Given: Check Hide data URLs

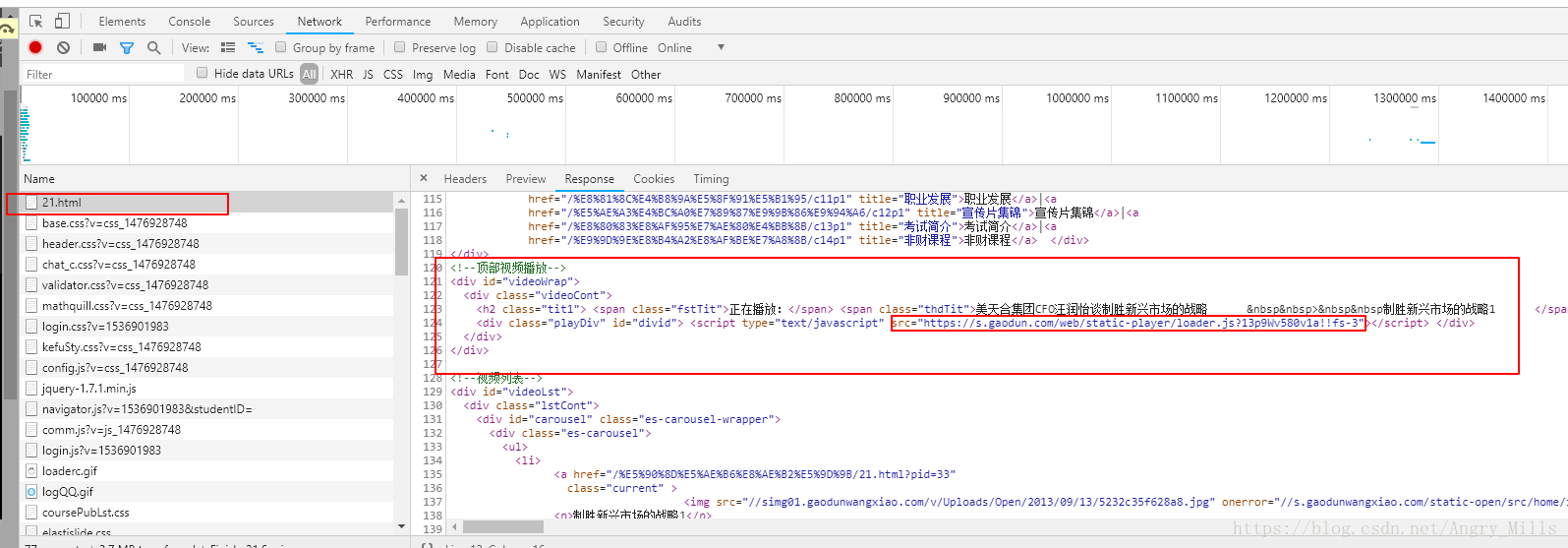Looking at the screenshot, I should pyautogui.click(x=202, y=73).
